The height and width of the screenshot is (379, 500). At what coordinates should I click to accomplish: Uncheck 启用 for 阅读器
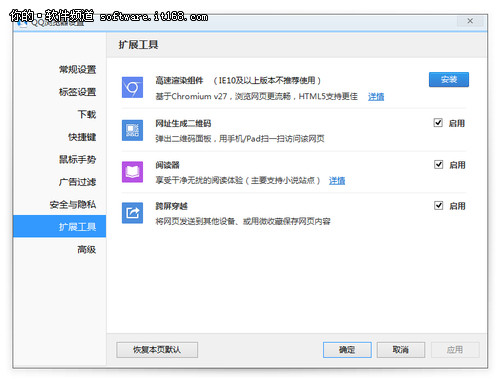438,164
